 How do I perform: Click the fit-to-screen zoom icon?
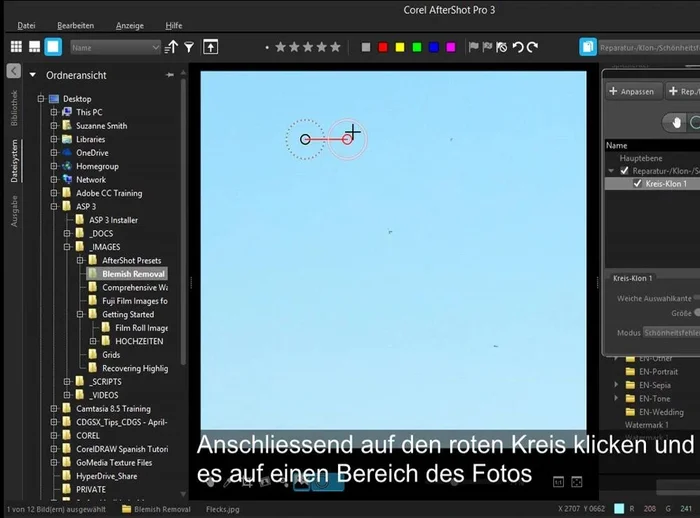(577, 482)
